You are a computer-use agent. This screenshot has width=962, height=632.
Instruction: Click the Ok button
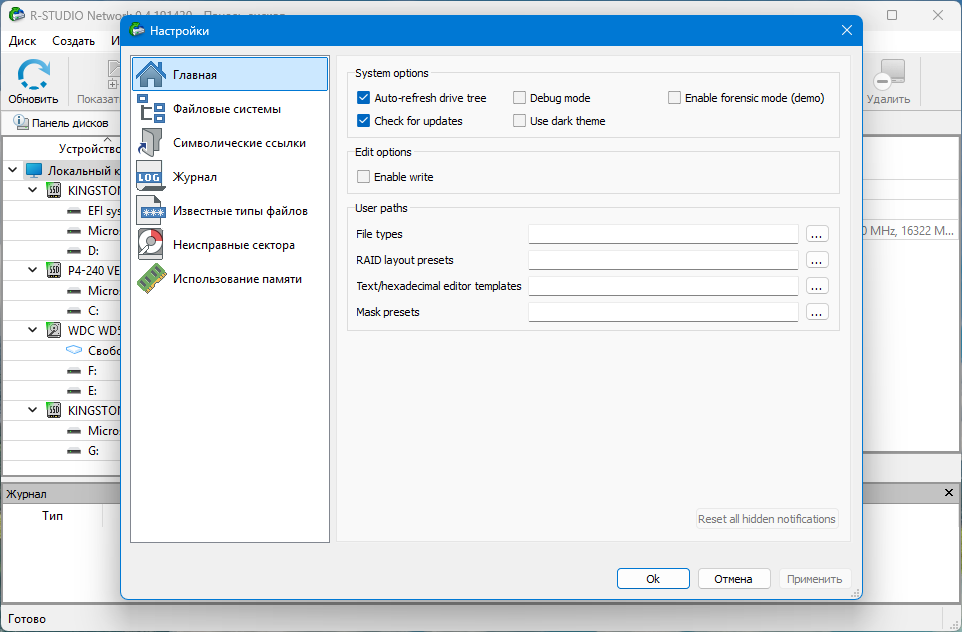653,579
